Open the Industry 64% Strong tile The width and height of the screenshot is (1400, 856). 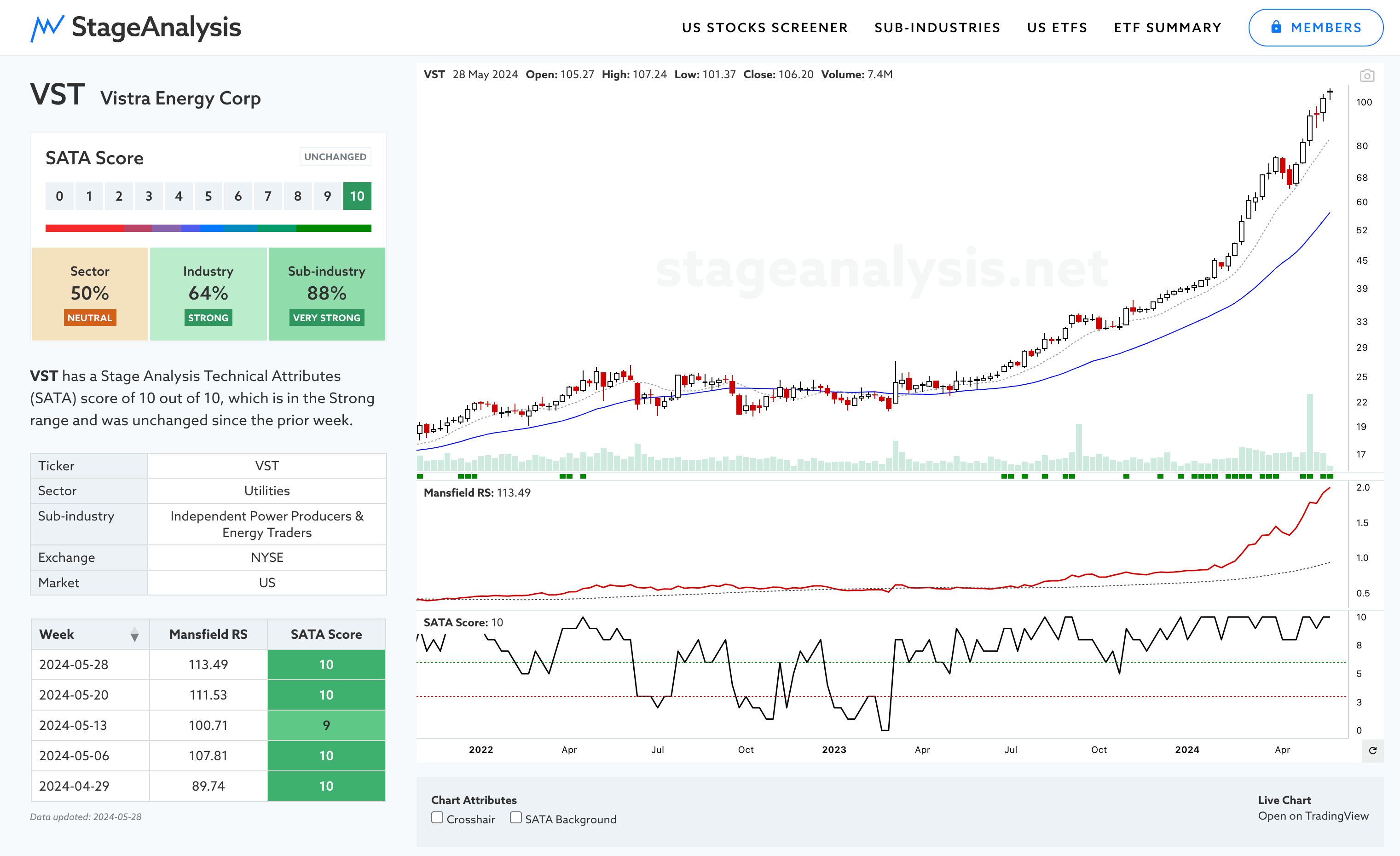(208, 294)
